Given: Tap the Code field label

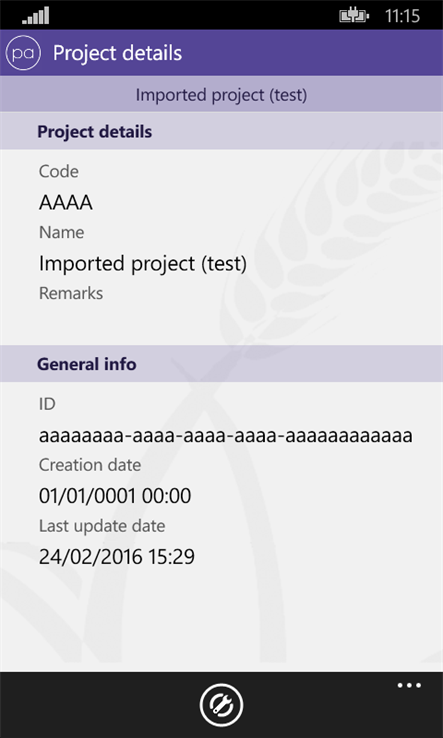Looking at the screenshot, I should coord(59,171).
